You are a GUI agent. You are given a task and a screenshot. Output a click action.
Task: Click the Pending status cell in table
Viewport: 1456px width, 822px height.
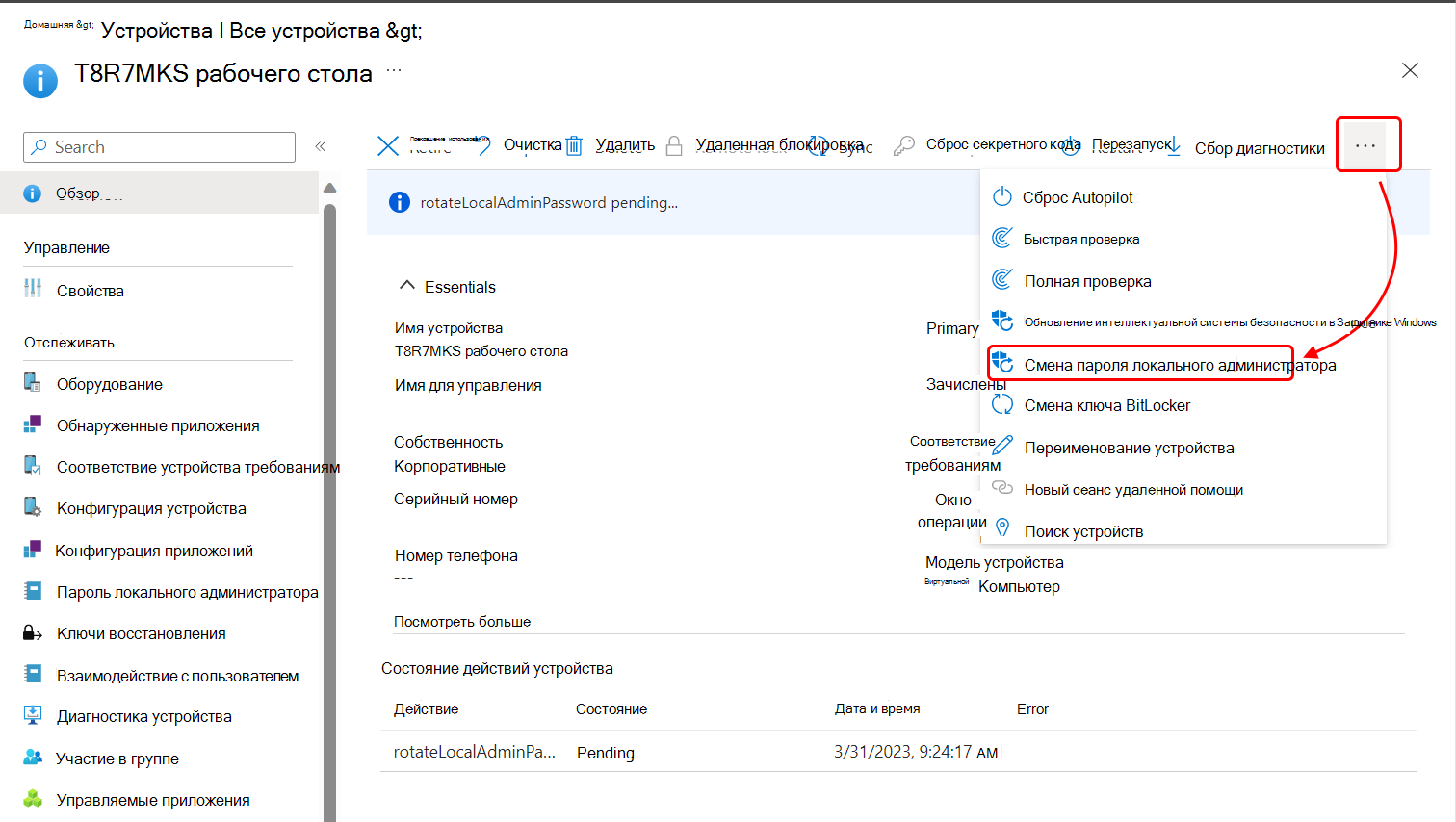(x=606, y=753)
